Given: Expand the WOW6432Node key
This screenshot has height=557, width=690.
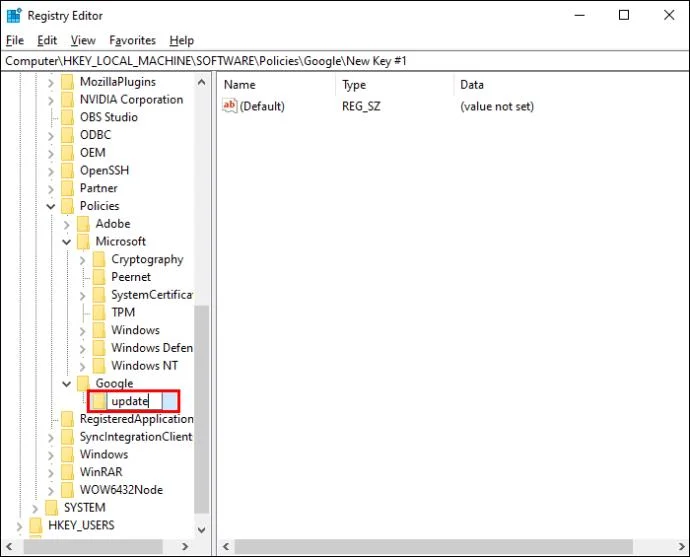Looking at the screenshot, I should click(x=51, y=491).
